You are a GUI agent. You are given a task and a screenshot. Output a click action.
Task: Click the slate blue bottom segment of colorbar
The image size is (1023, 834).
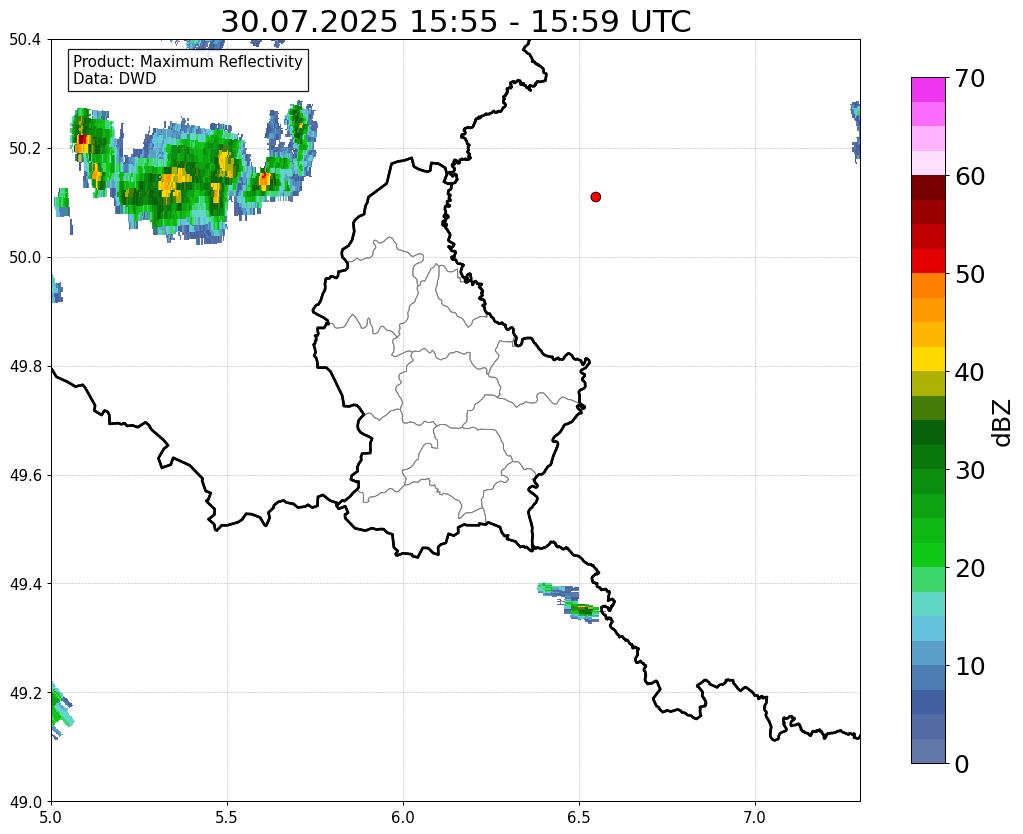tap(928, 751)
